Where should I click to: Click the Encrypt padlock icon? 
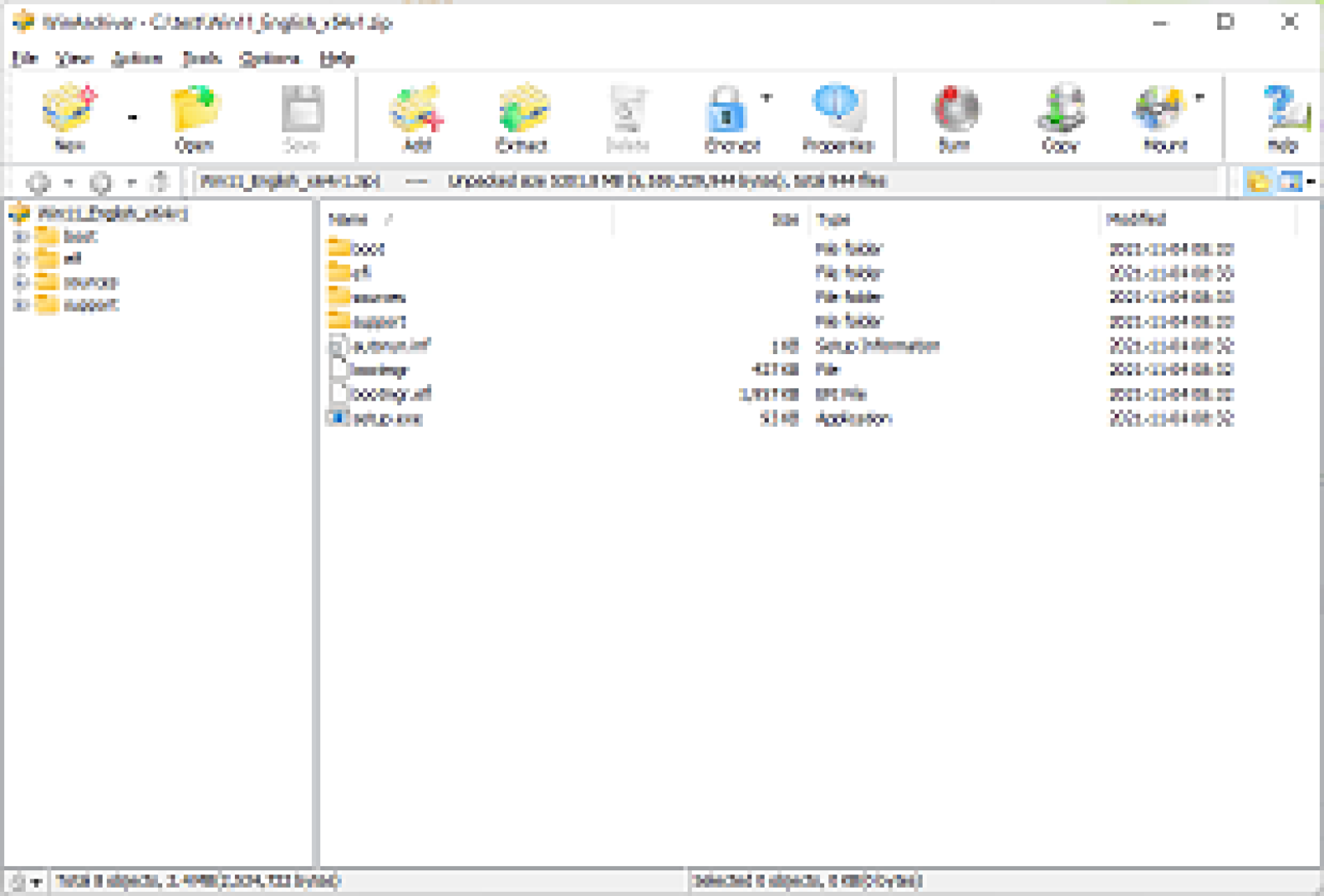click(x=727, y=110)
